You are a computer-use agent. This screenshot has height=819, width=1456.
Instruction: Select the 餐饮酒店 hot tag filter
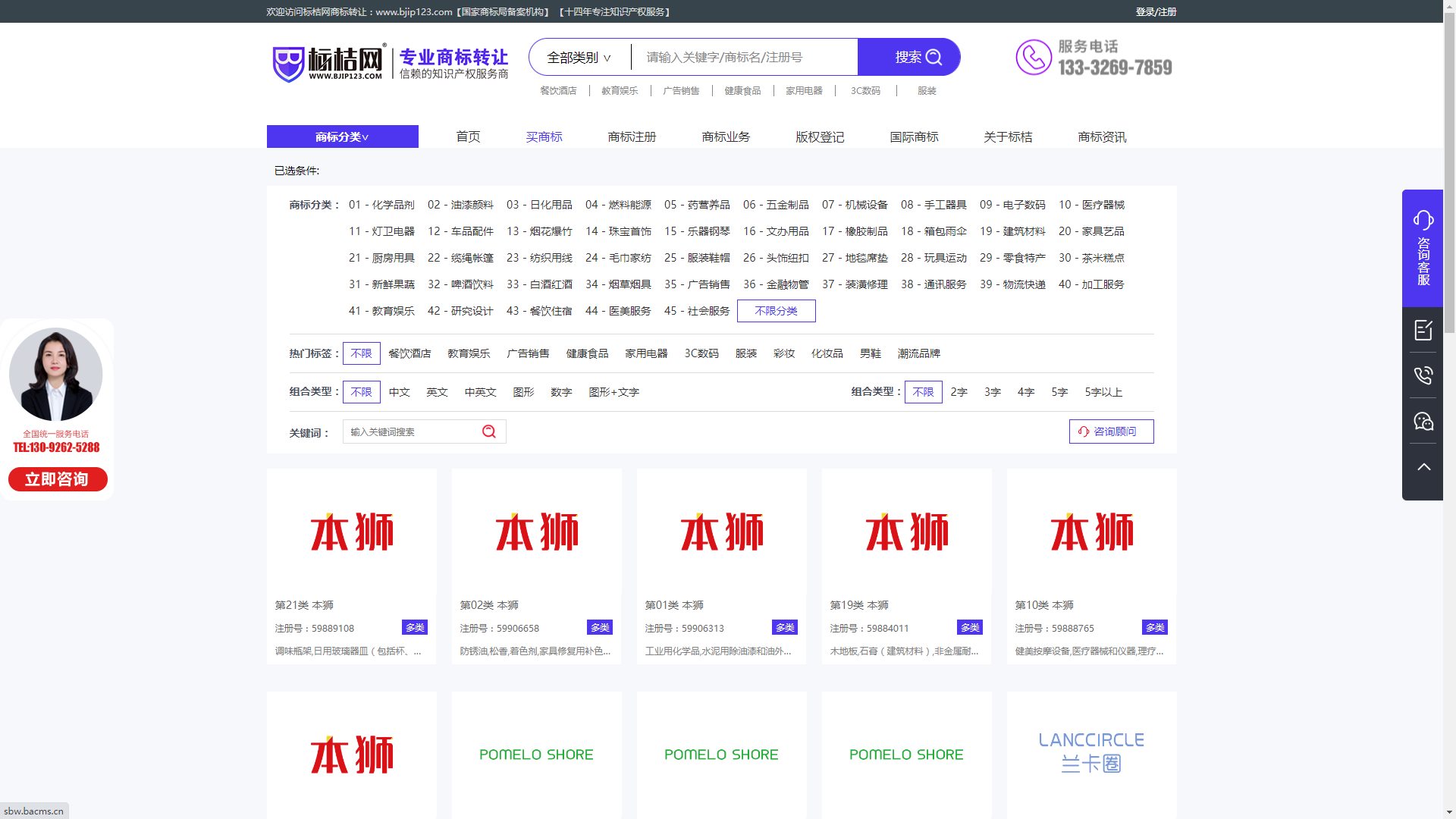(409, 353)
